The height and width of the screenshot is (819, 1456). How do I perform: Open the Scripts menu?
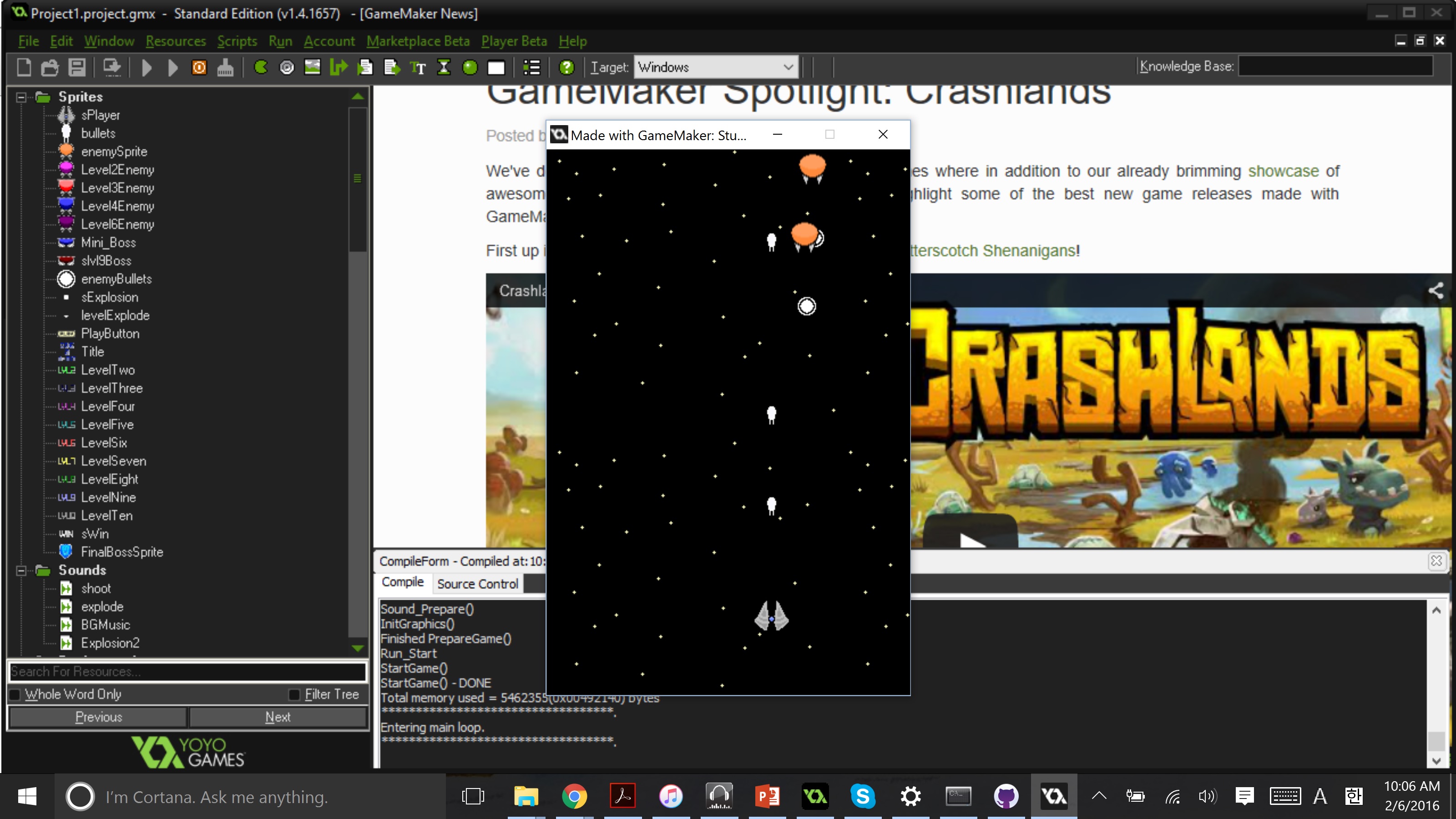click(237, 41)
